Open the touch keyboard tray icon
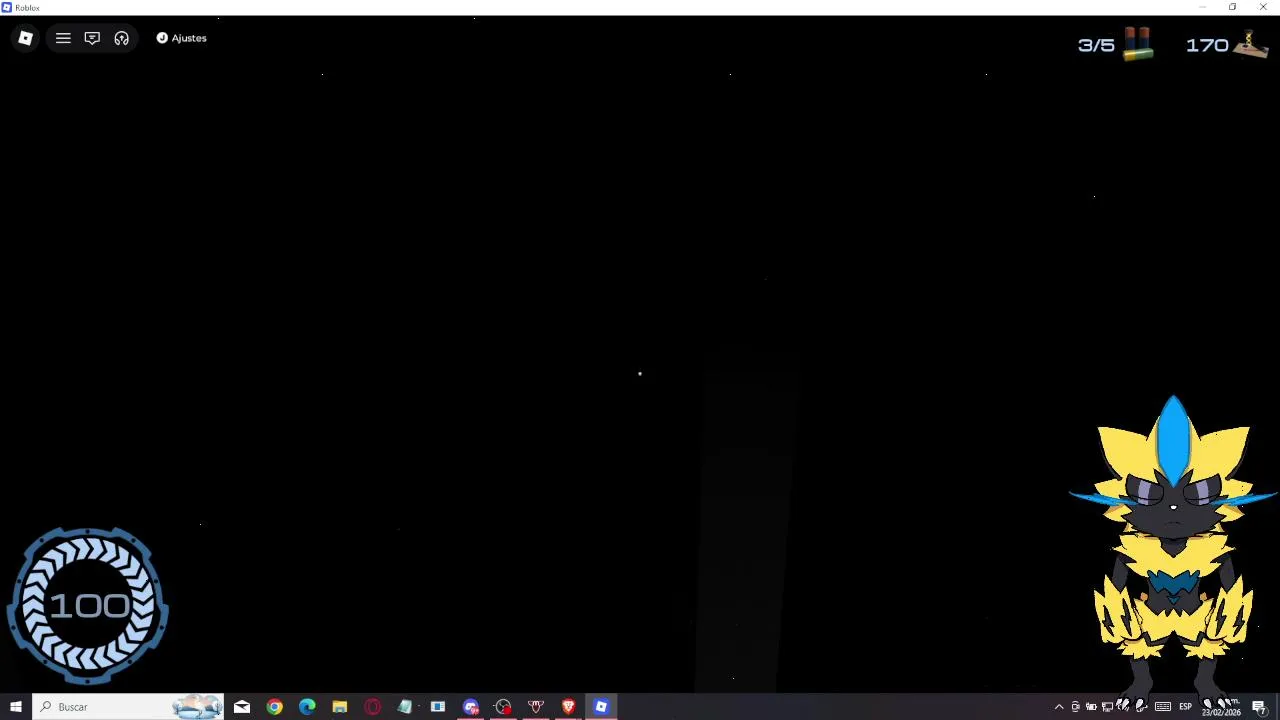 (1163, 707)
